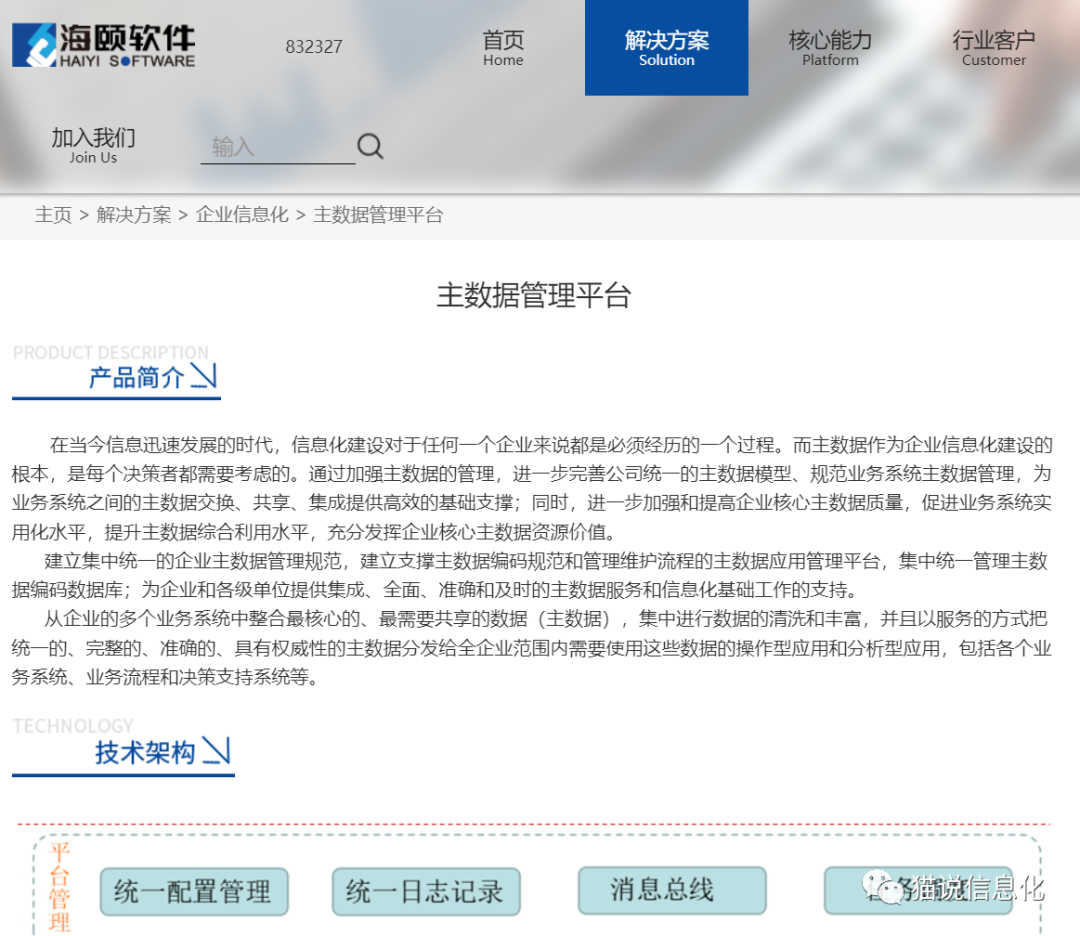Go to 行业客户 Customer page
Viewport: 1080px width, 936px height.
coord(993,47)
